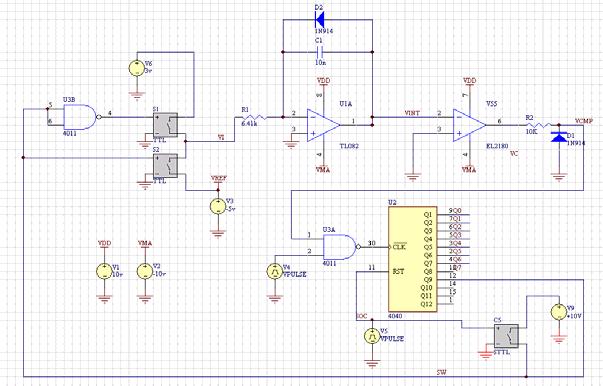The height and width of the screenshot is (386, 603).
Task: Select the V2 -10v voltage source
Action: [x=145, y=271]
